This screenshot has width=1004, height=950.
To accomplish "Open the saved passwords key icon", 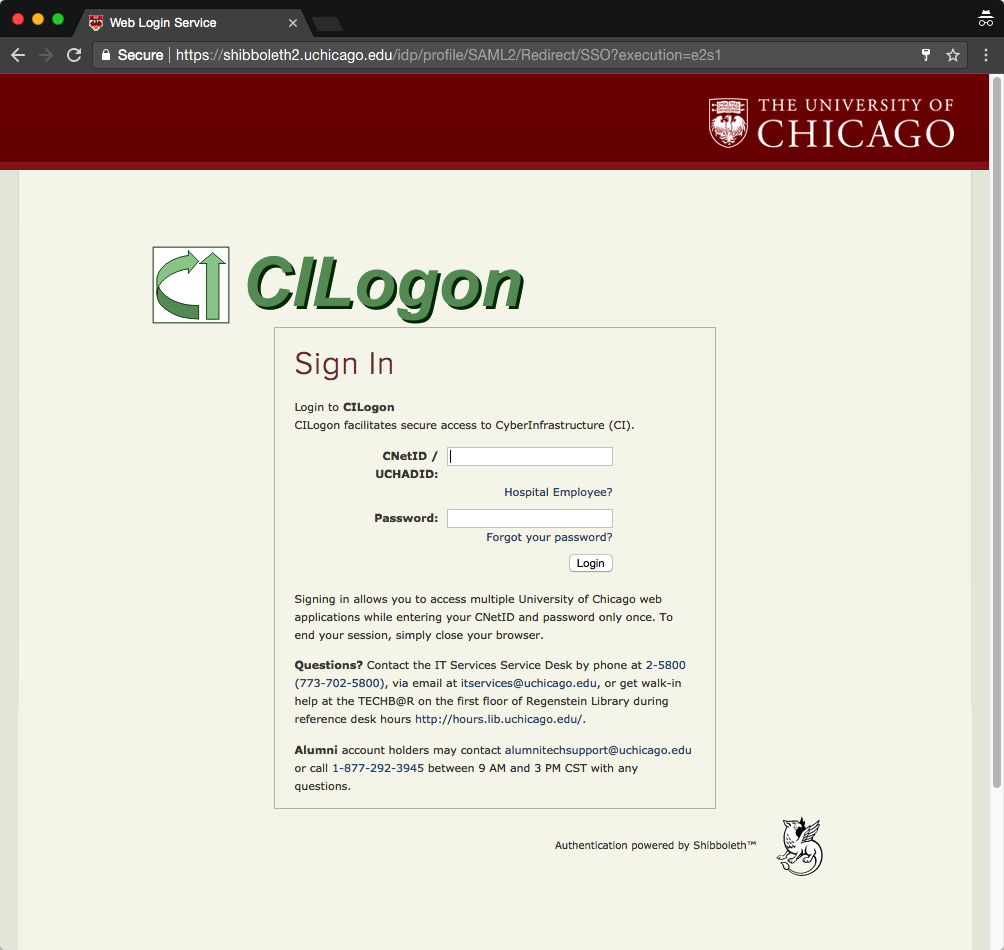I will [x=925, y=55].
